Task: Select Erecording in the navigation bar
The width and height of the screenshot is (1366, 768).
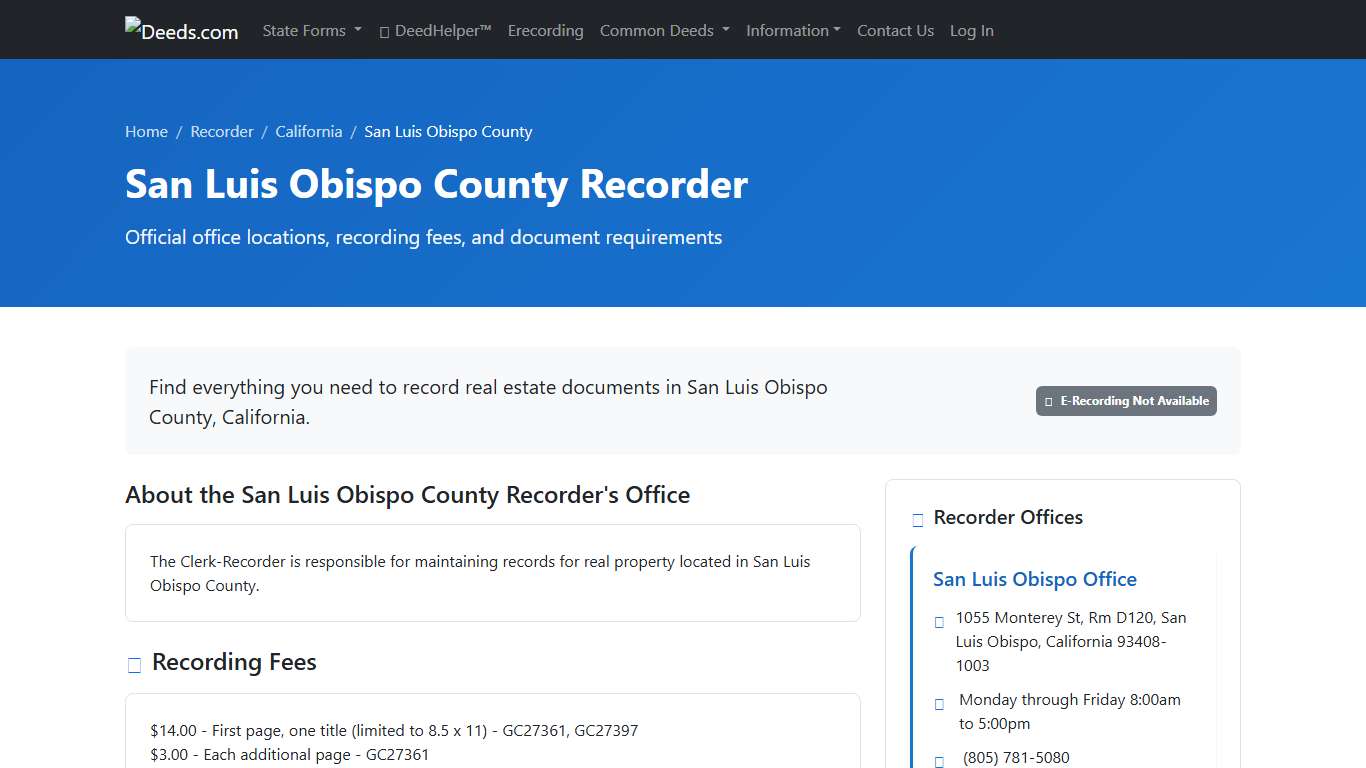Action: click(x=545, y=31)
